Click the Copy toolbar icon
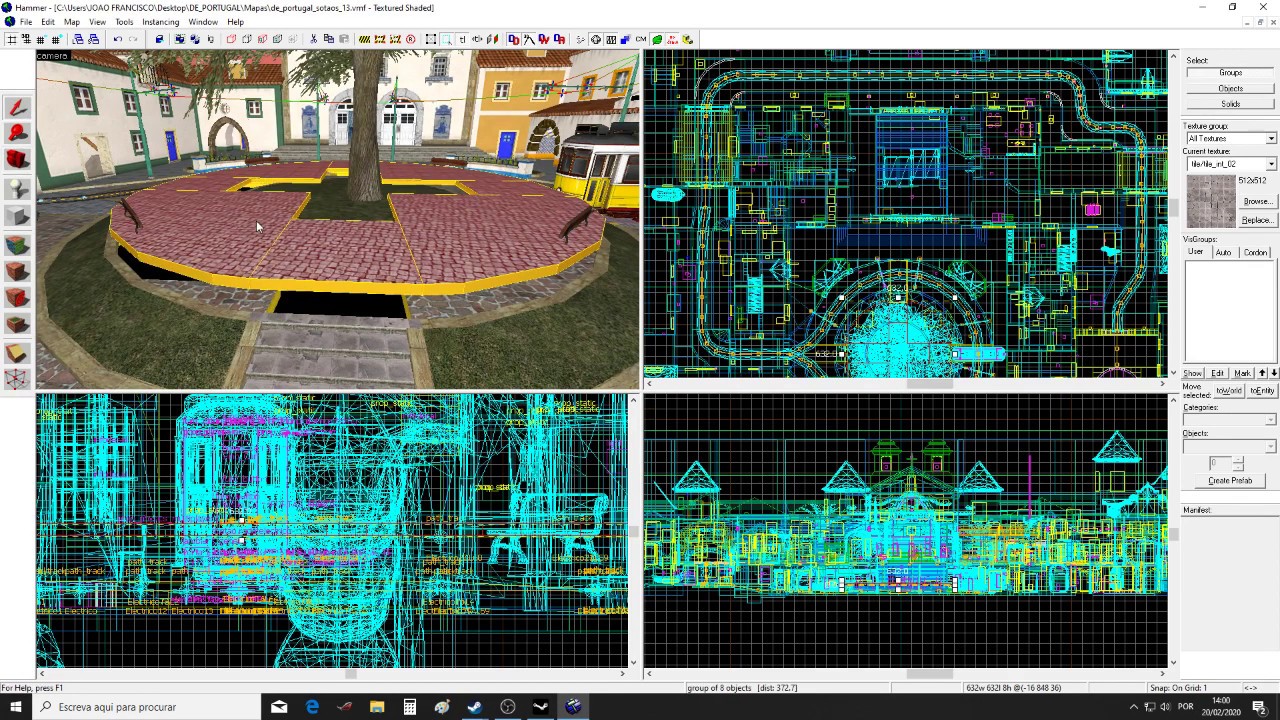 pyautogui.click(x=328, y=40)
